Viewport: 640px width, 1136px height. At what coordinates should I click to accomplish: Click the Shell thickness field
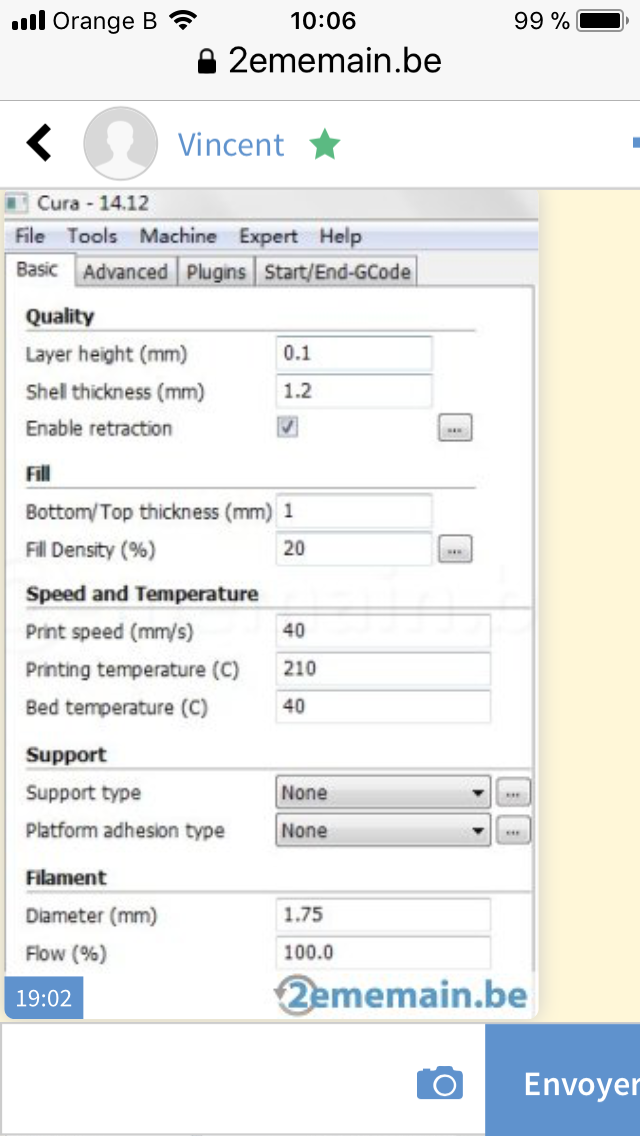click(354, 391)
